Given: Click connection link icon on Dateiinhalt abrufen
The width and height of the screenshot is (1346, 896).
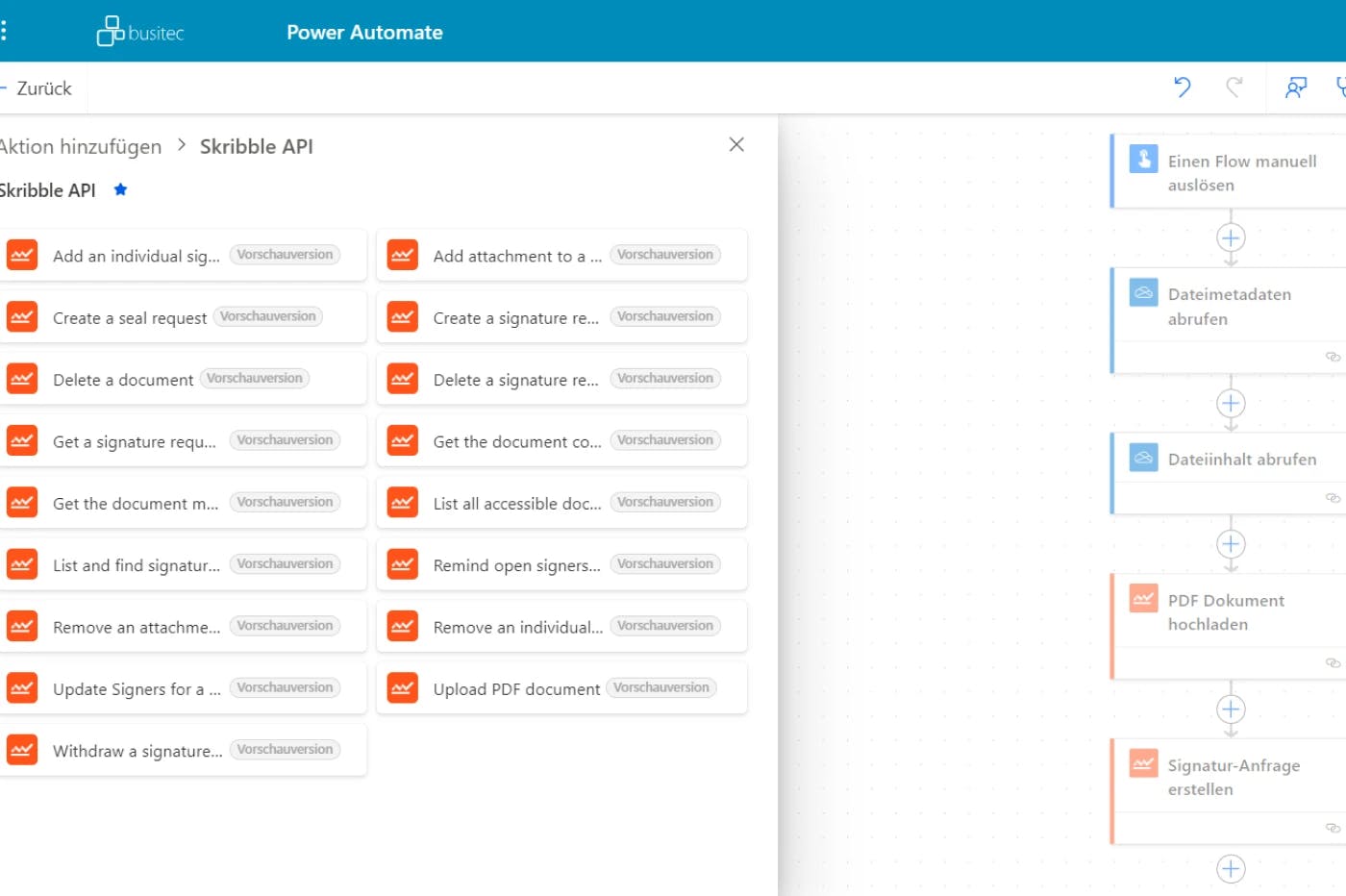Looking at the screenshot, I should [1333, 498].
